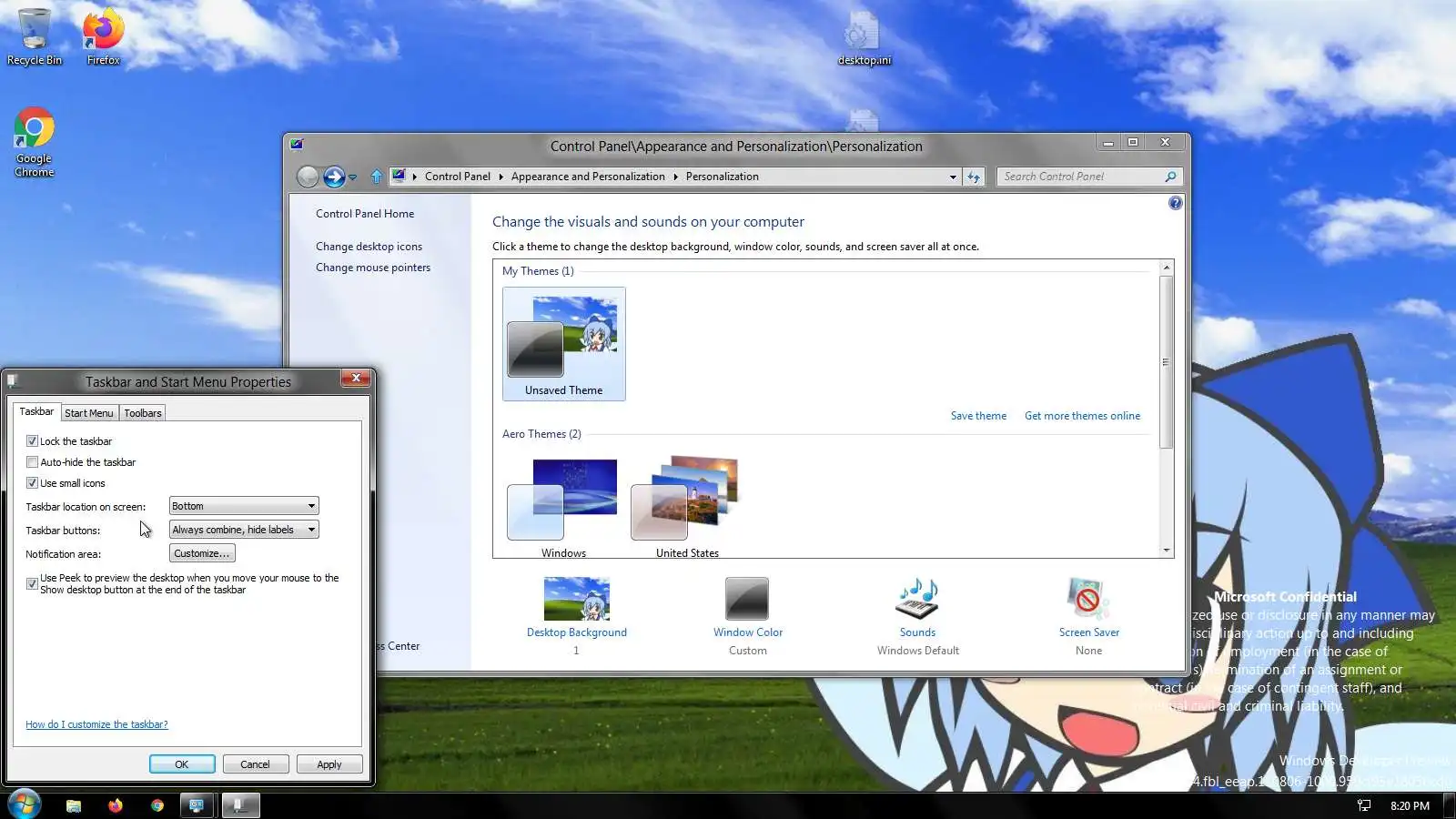The width and height of the screenshot is (1456, 819).
Task: Switch to Taskbar Properties taskbar button
Action: pos(241,805)
